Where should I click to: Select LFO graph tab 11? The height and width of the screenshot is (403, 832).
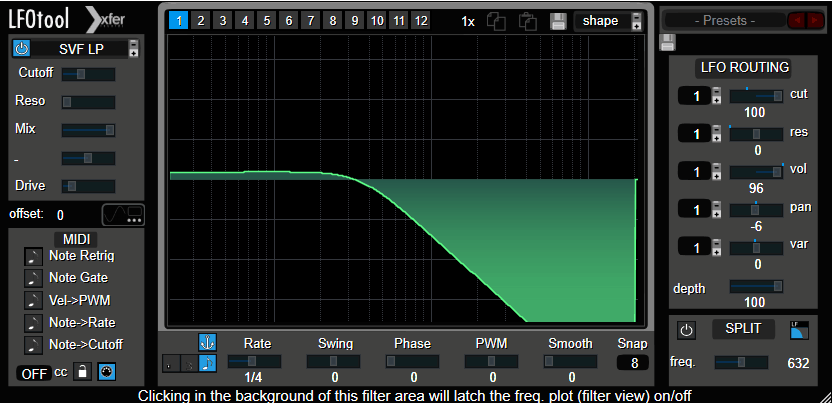click(399, 21)
